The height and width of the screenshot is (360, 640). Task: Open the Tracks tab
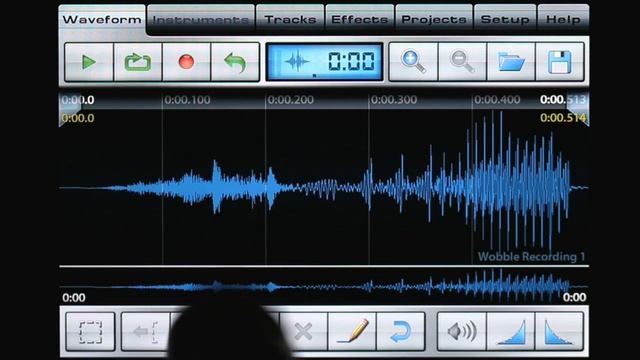pos(290,19)
